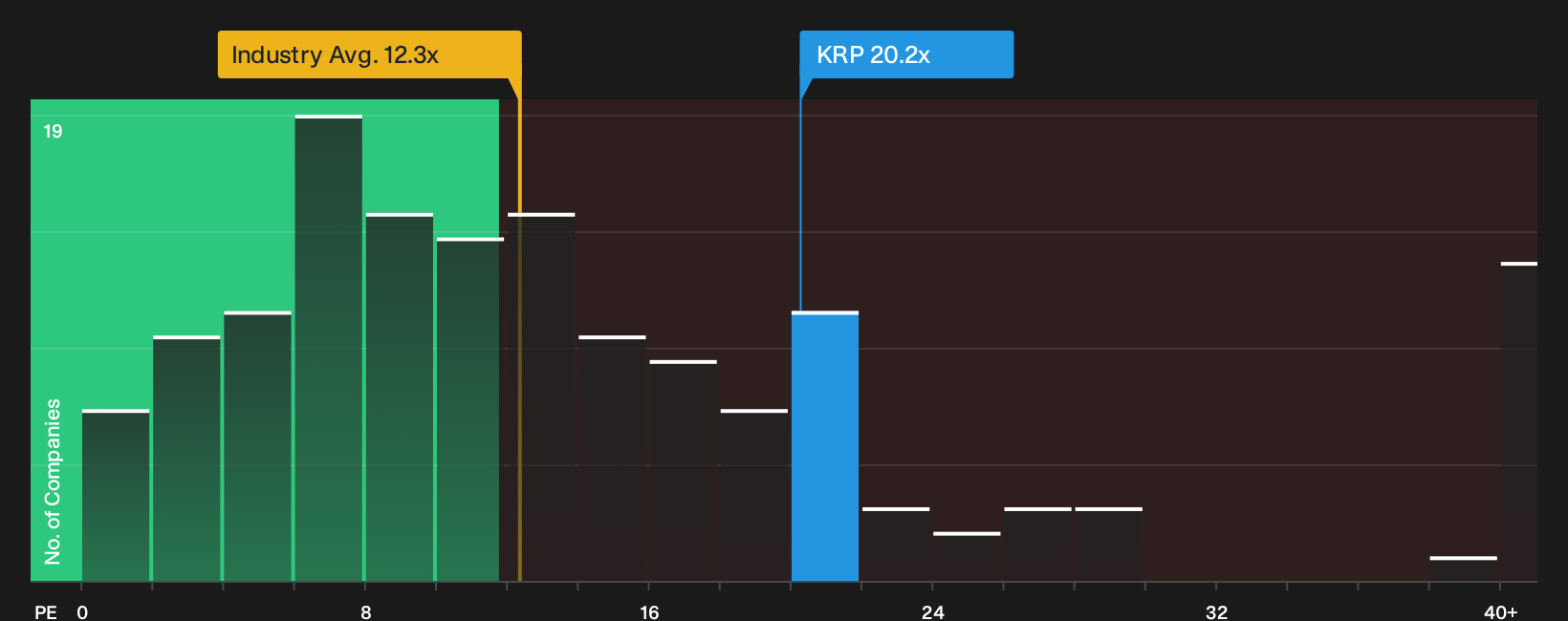This screenshot has height=621, width=1568.
Task: Click the first histogram bar at PE 0
Action: [x=116, y=495]
